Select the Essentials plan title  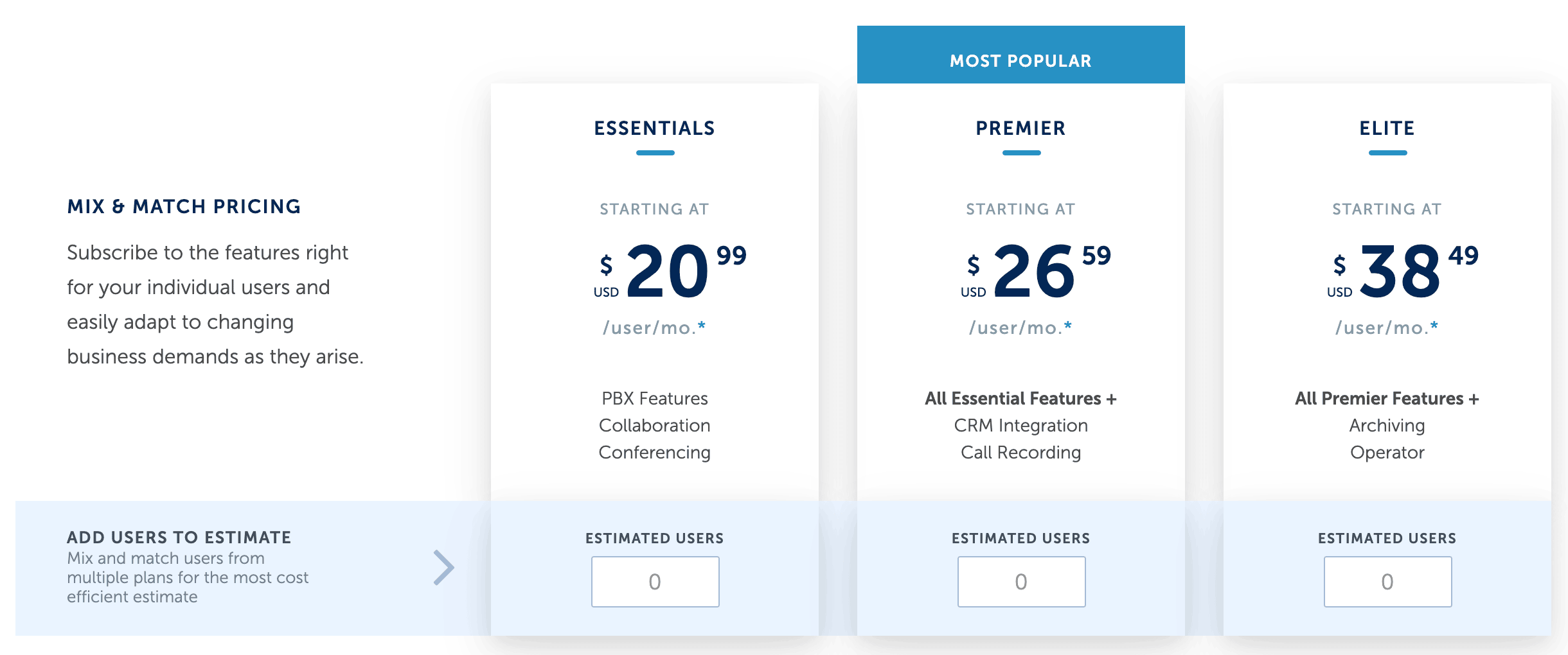pos(654,128)
